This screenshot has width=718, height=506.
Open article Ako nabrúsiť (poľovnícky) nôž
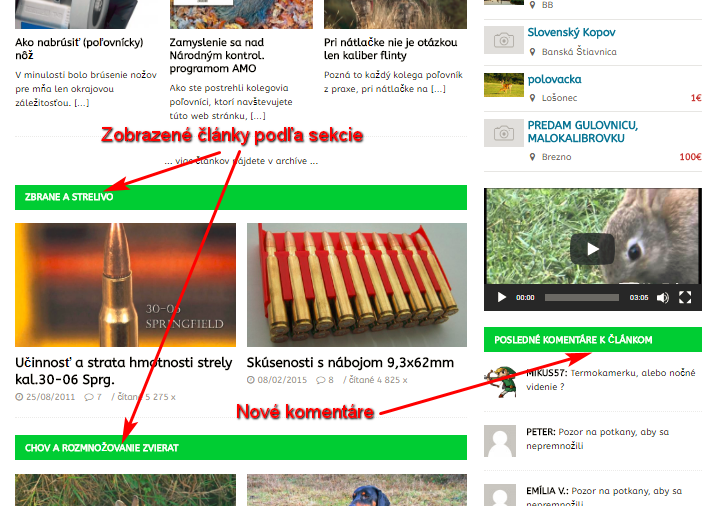click(x=79, y=49)
